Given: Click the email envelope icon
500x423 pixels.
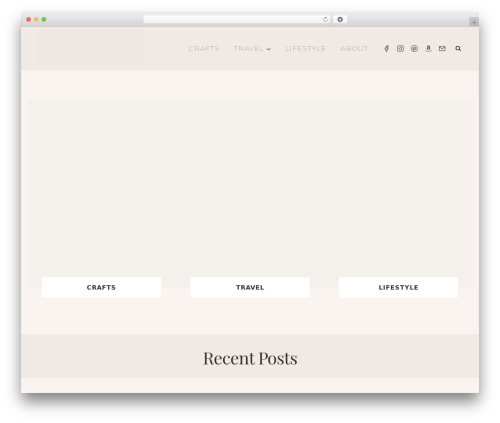Looking at the screenshot, I should [442, 49].
